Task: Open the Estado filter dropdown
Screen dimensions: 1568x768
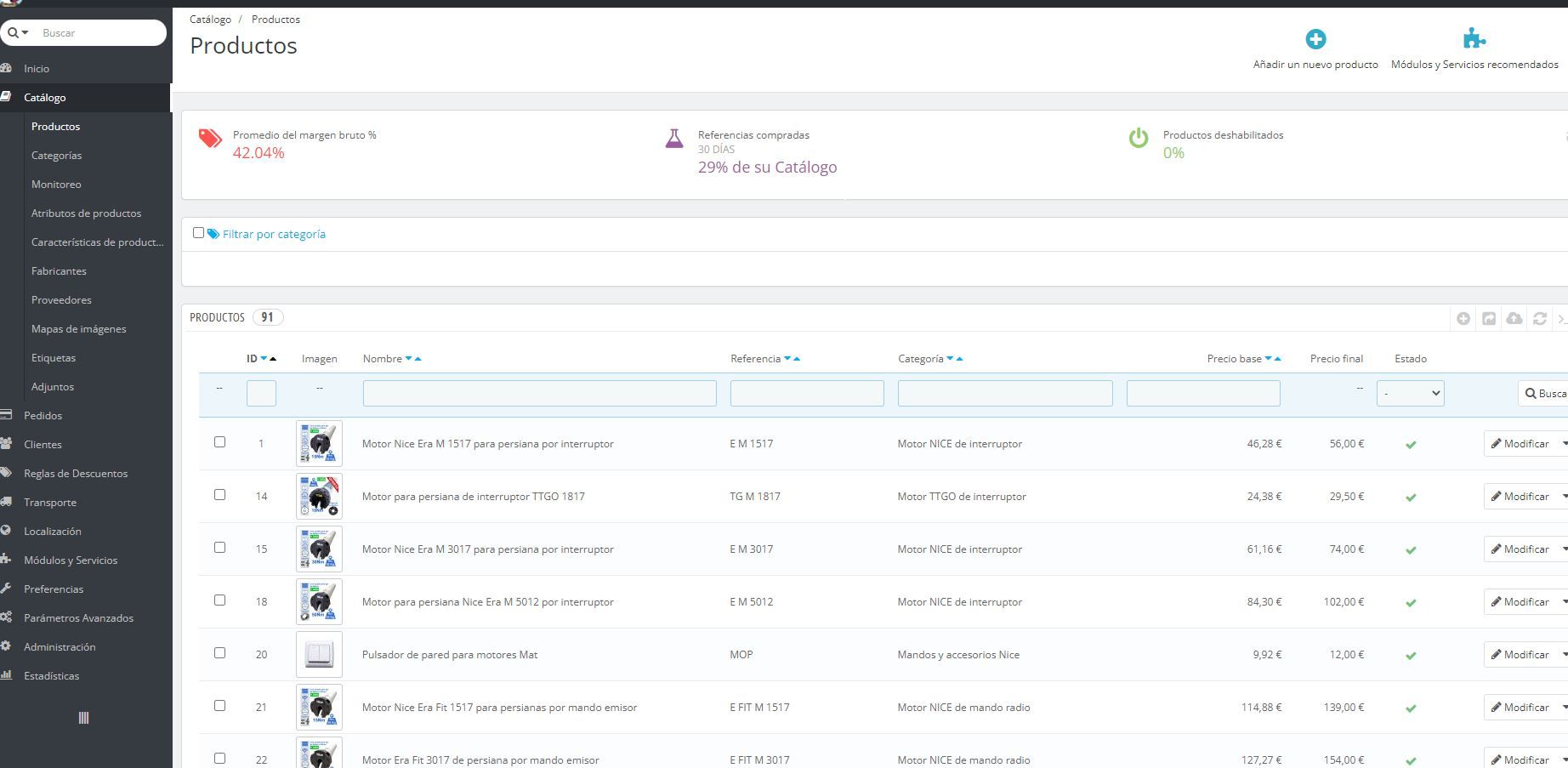Action: [1411, 393]
